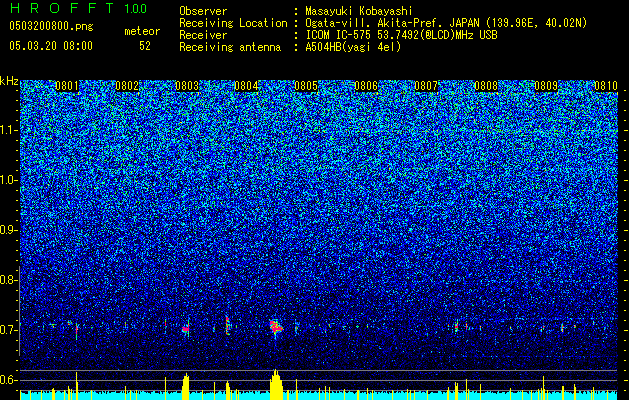Click the kHz axis unit label

click(x=9, y=81)
